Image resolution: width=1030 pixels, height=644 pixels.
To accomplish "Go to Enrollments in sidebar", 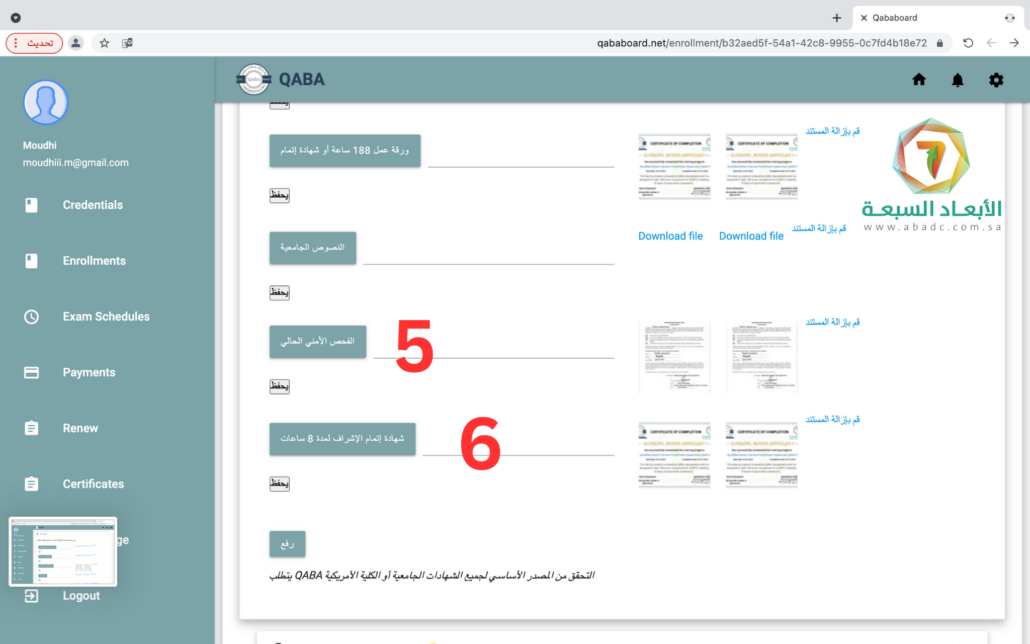I will point(94,261).
